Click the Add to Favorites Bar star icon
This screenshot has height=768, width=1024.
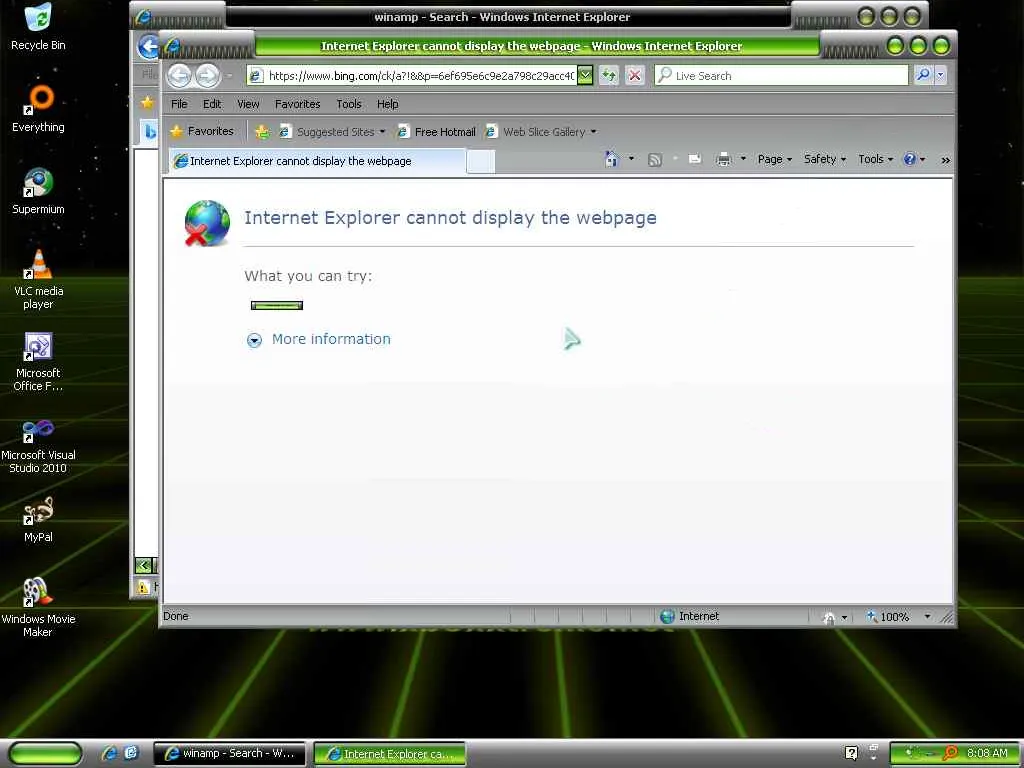click(262, 132)
